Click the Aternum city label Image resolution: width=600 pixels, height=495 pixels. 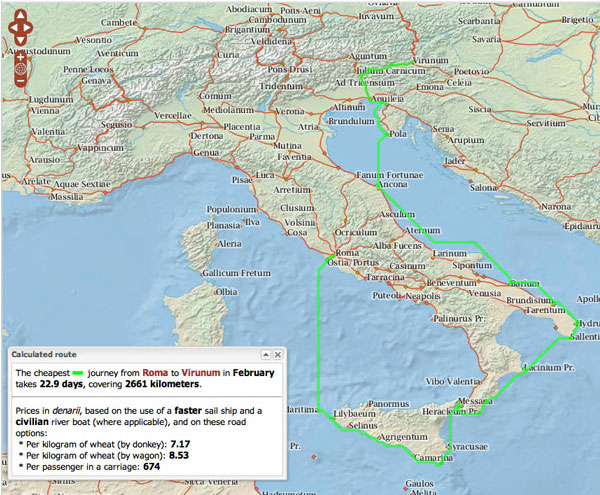click(422, 230)
